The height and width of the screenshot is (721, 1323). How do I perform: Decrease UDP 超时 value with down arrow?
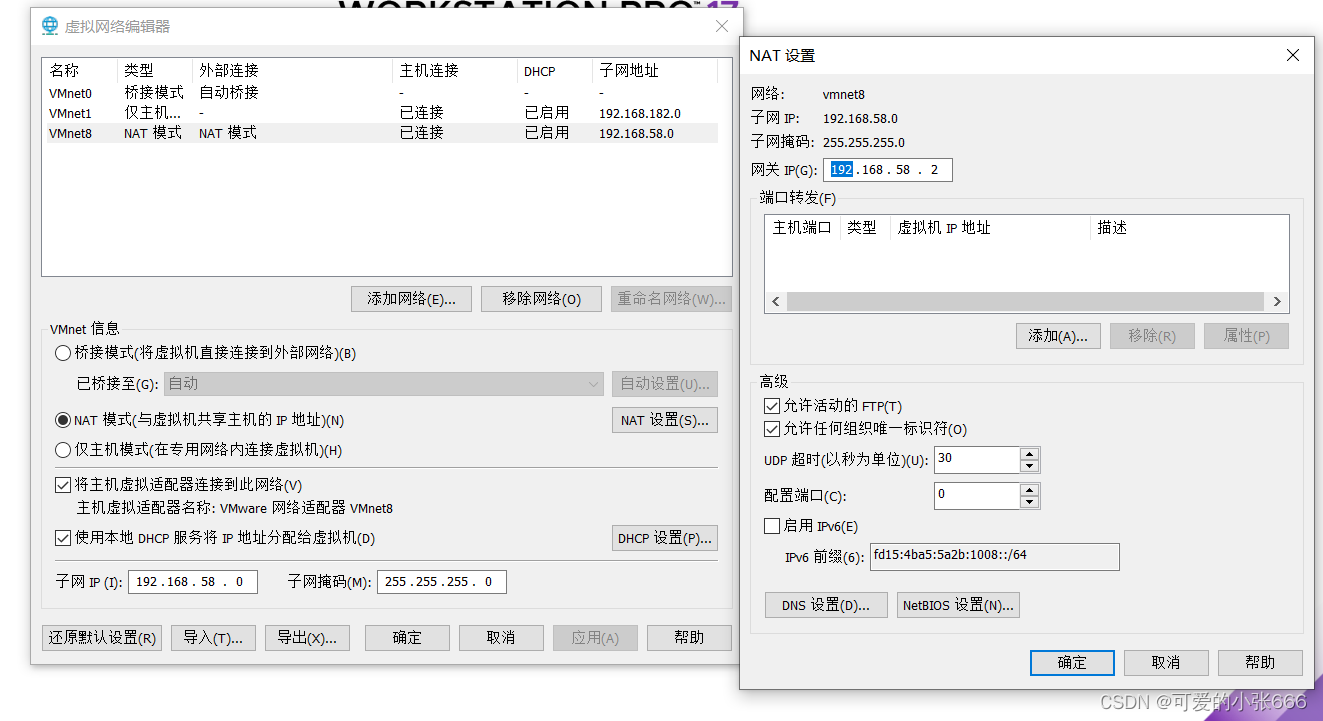click(x=1030, y=466)
